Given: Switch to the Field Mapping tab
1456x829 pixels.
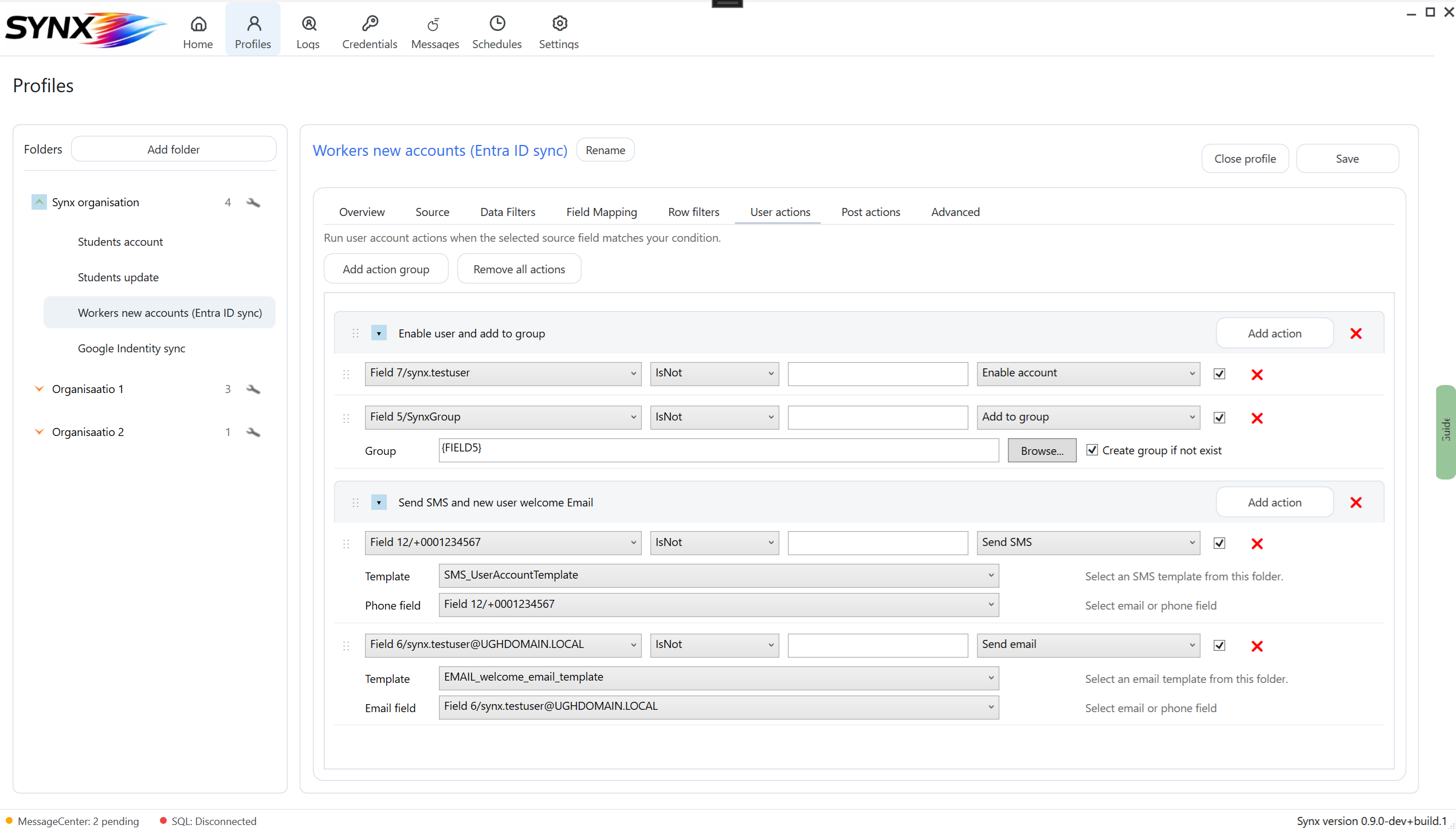Looking at the screenshot, I should tap(602, 212).
